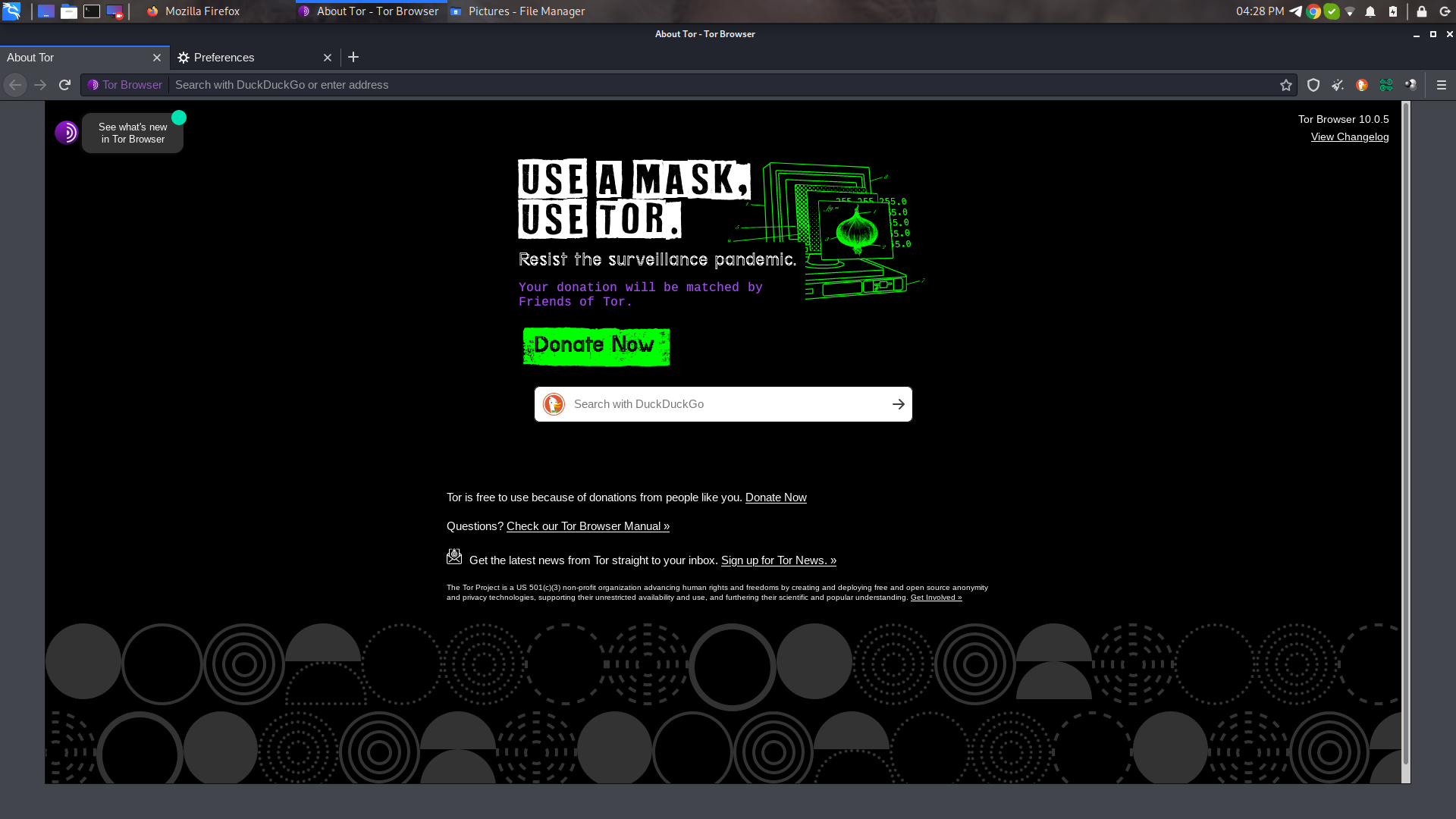Click the 04:28 PM clock

[1260, 11]
